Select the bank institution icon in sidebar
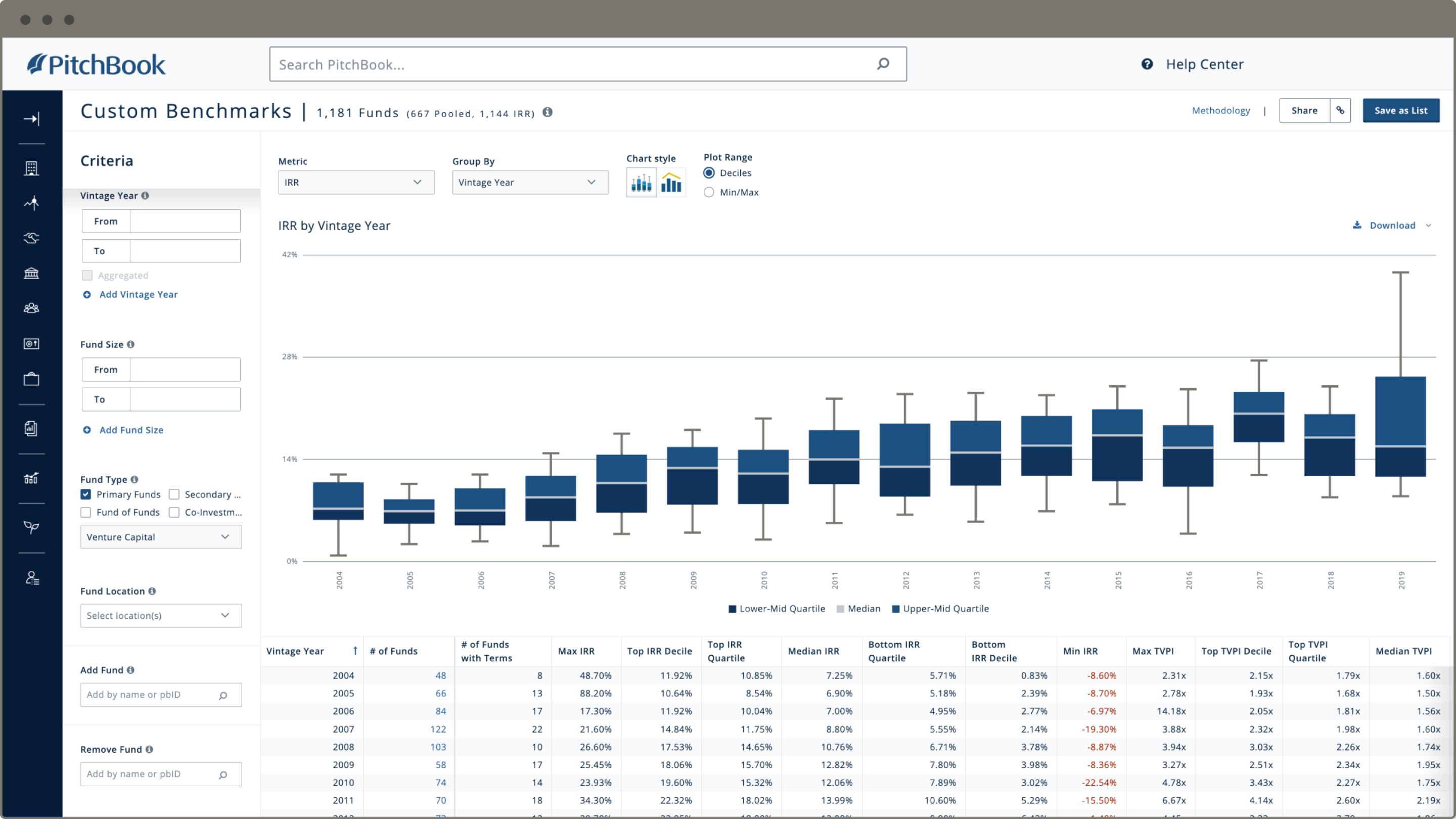The width and height of the screenshot is (1456, 819). pos(32,273)
